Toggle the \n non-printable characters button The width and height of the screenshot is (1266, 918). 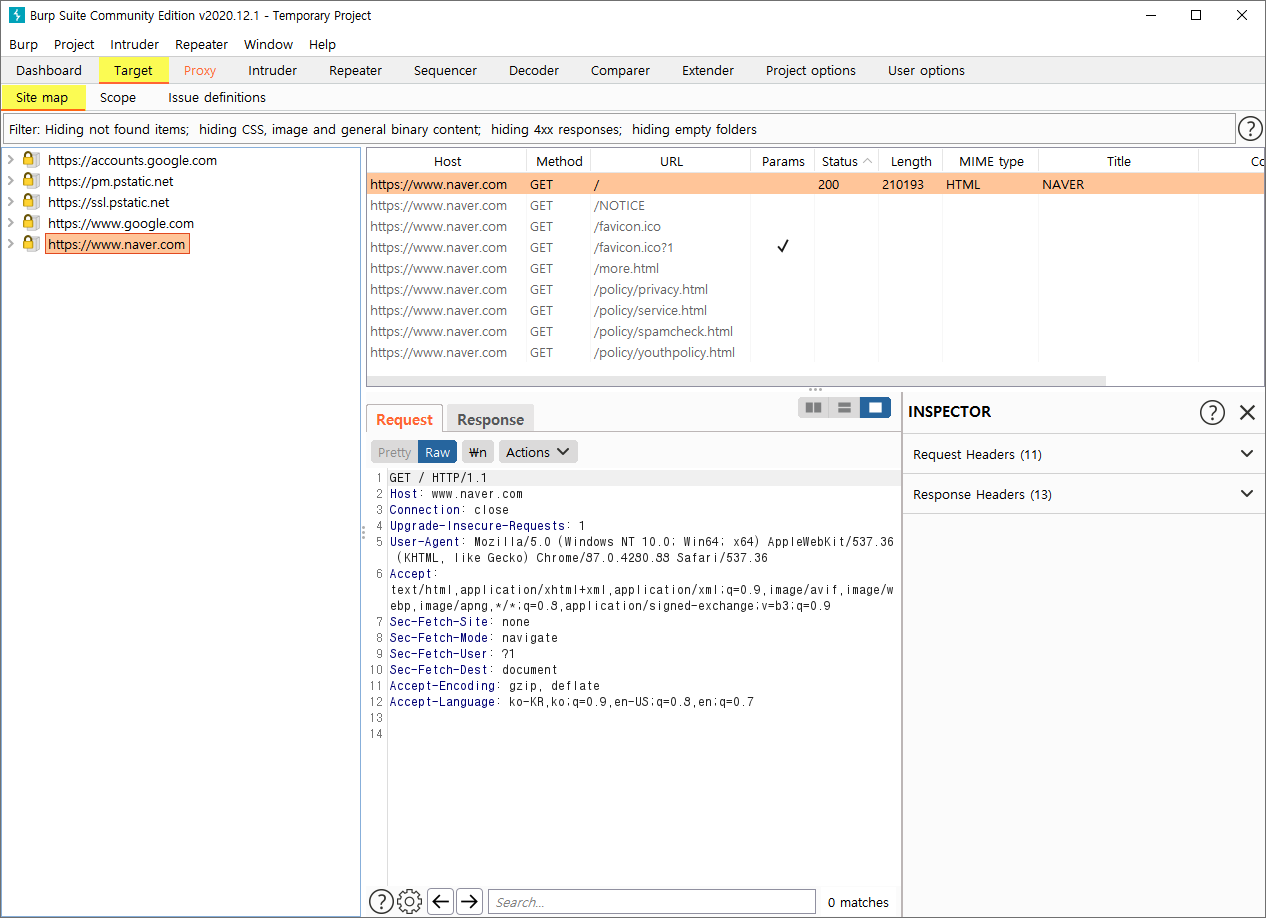[478, 452]
